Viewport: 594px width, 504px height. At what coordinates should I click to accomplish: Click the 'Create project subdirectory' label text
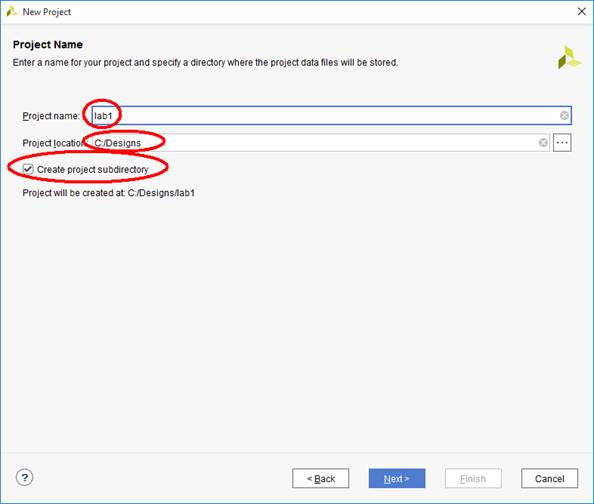pos(92,169)
